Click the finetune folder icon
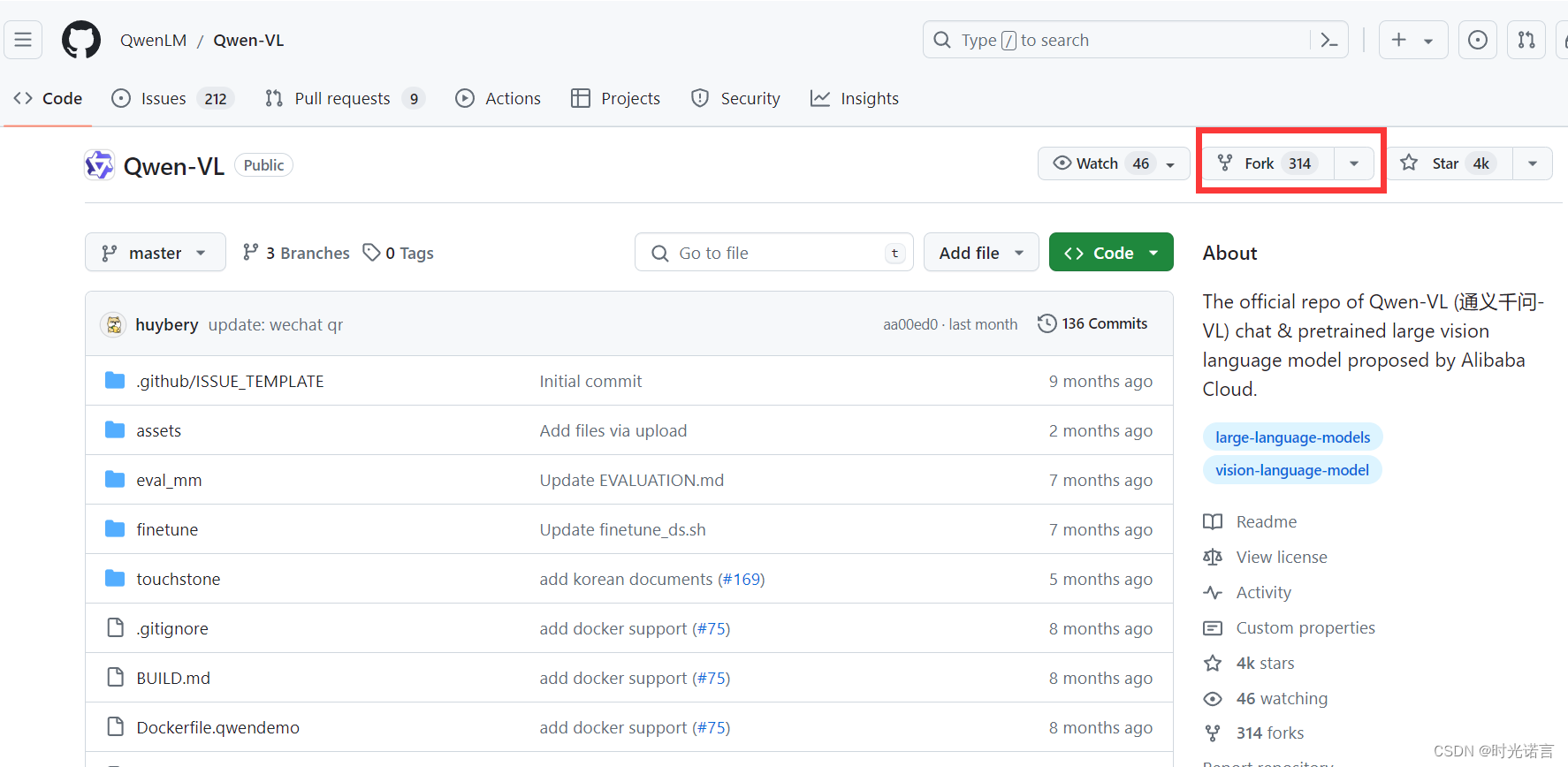1568x767 pixels. (x=115, y=529)
